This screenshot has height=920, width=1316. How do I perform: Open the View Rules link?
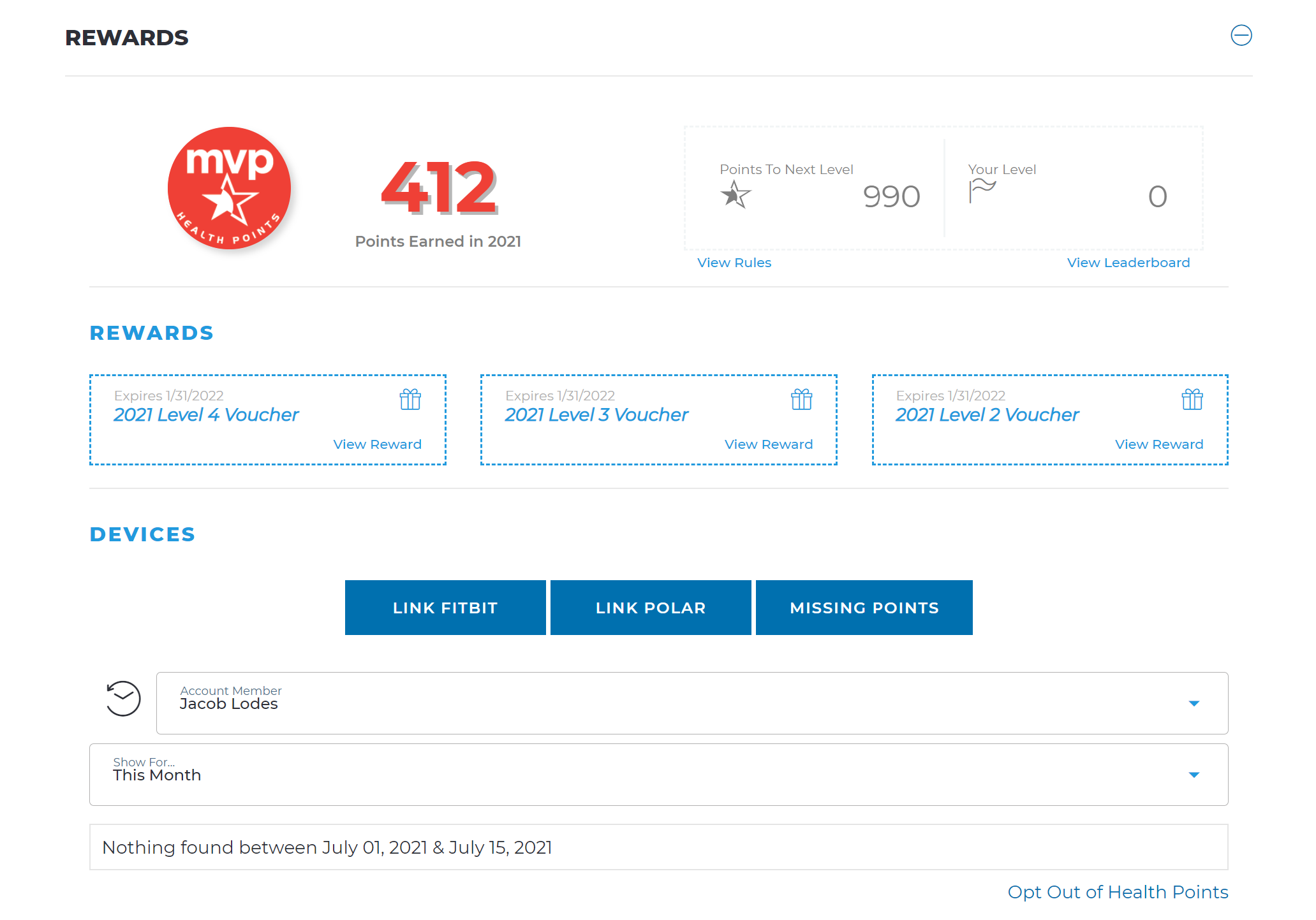pyautogui.click(x=734, y=263)
